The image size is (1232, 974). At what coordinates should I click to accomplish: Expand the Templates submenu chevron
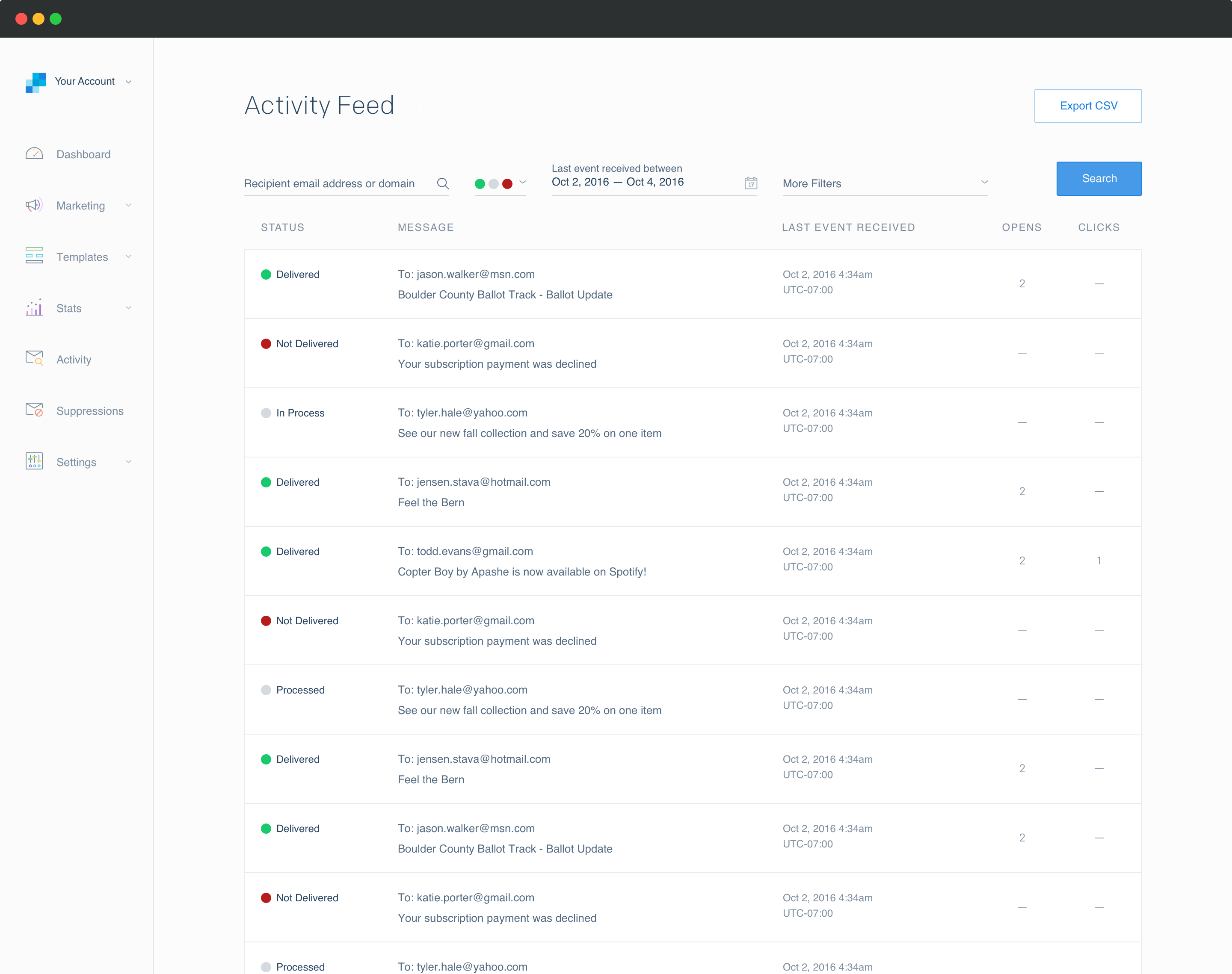click(128, 257)
